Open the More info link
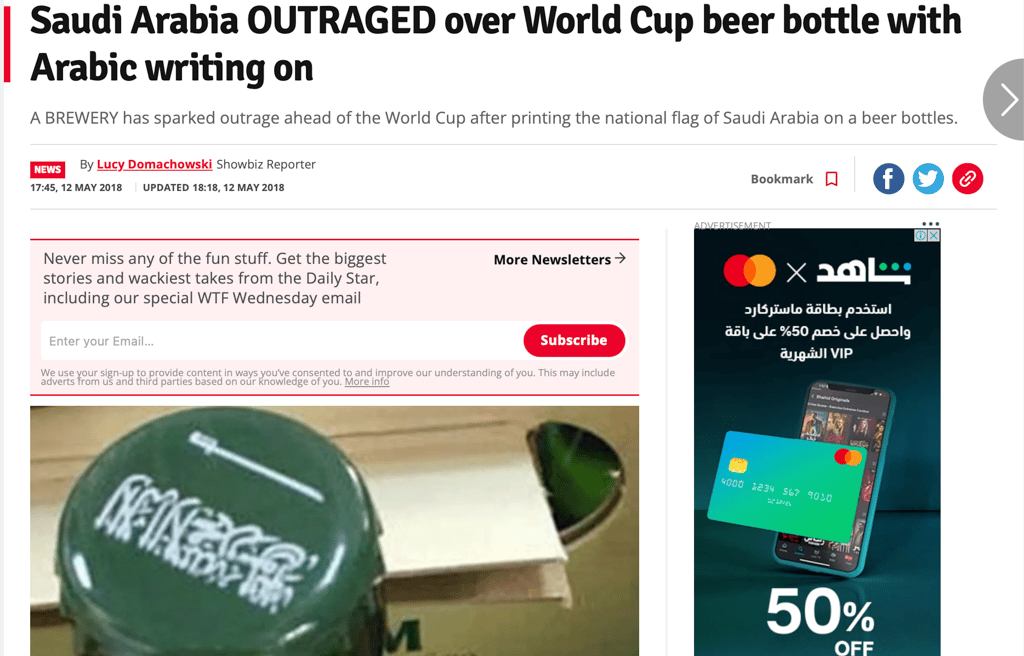 pyautogui.click(x=367, y=382)
